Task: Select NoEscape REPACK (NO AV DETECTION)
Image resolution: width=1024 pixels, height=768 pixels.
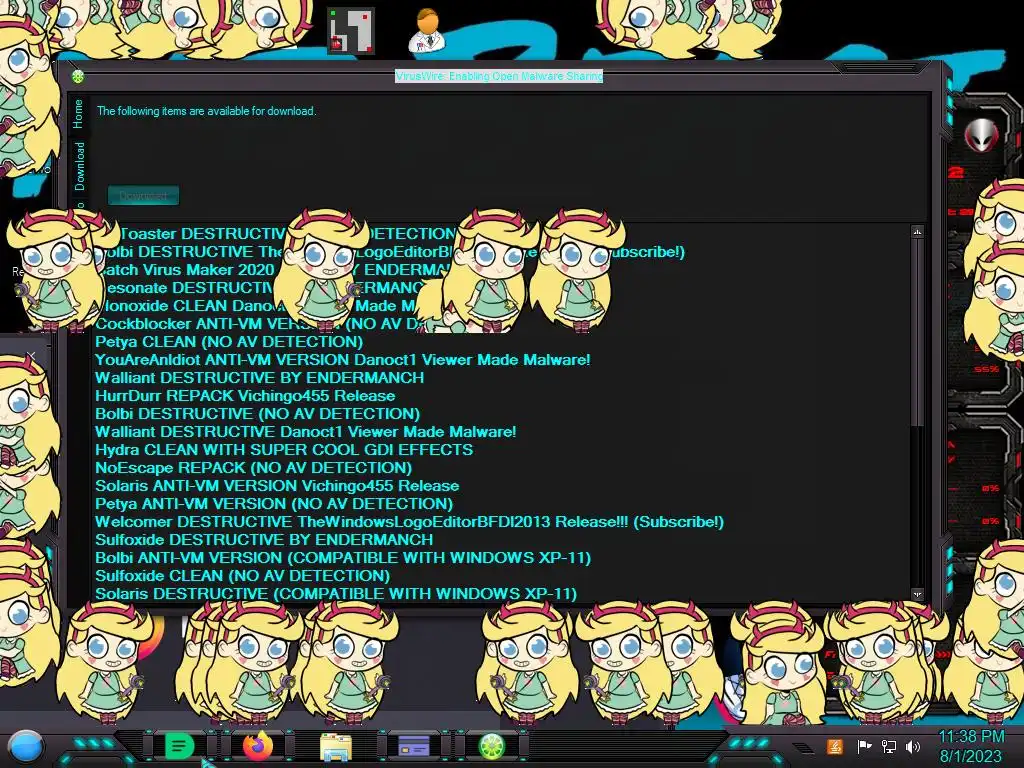Action: tap(253, 468)
